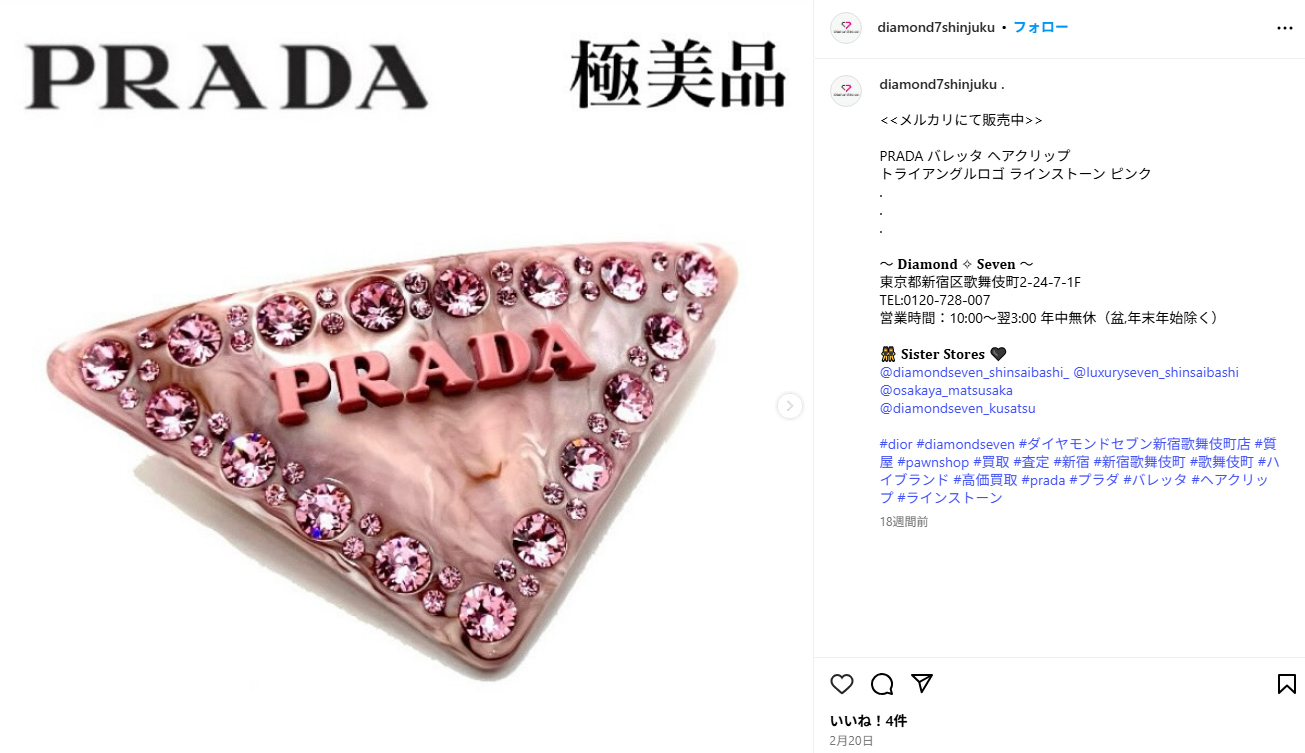
Task: Browse the #dior hashtag
Action: tap(896, 444)
